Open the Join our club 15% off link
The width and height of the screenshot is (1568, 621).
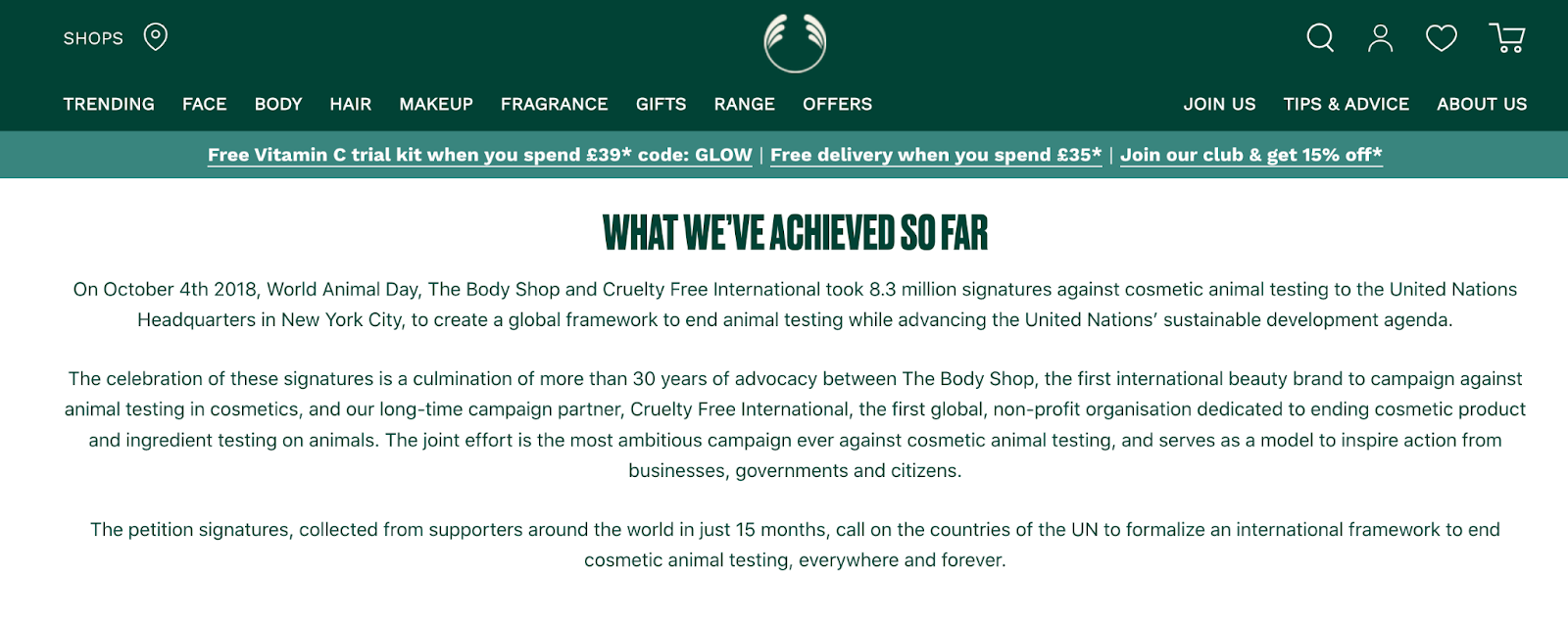click(1251, 155)
